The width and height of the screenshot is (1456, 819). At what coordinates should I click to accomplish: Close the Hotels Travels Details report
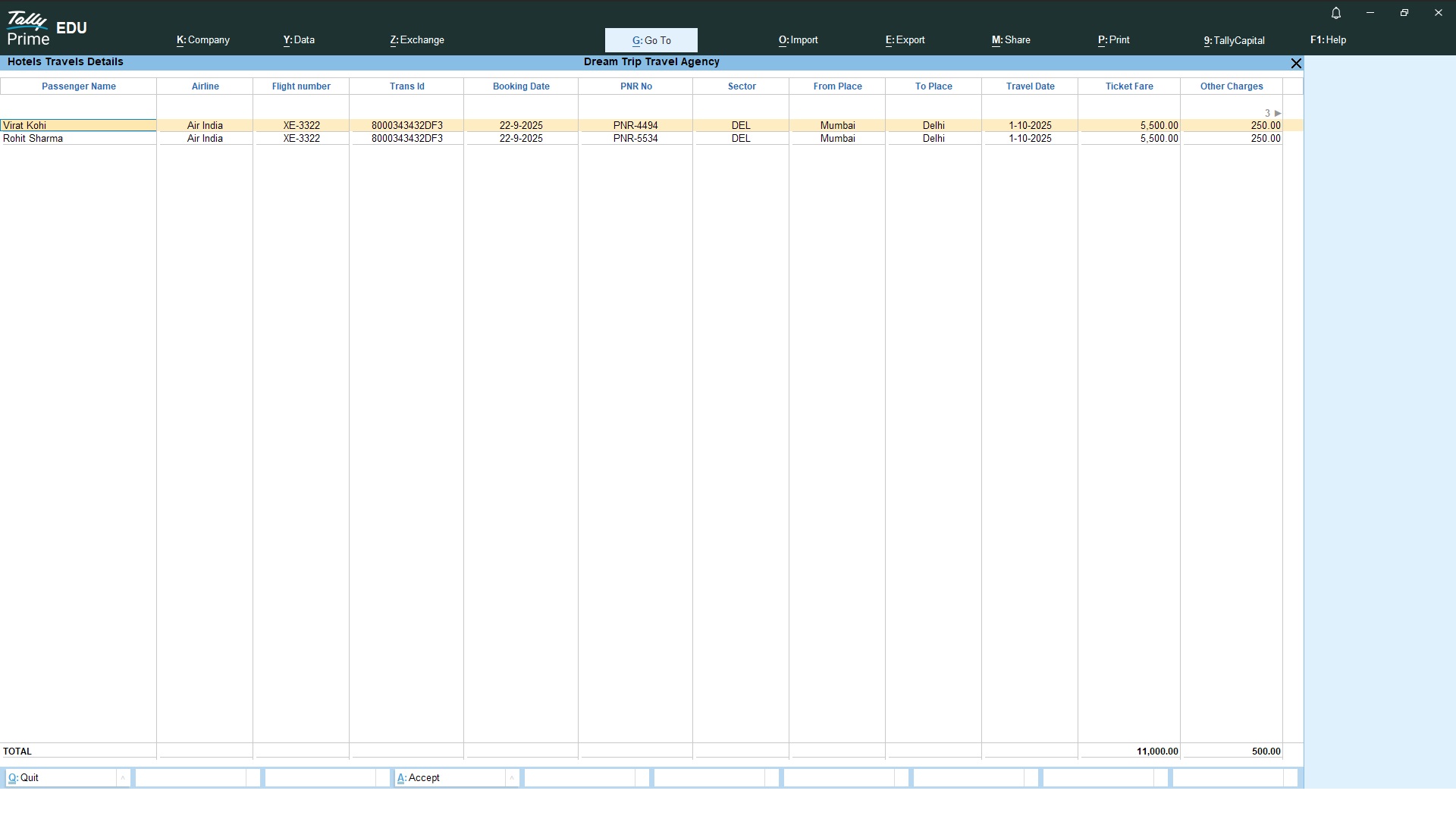pos(1296,64)
